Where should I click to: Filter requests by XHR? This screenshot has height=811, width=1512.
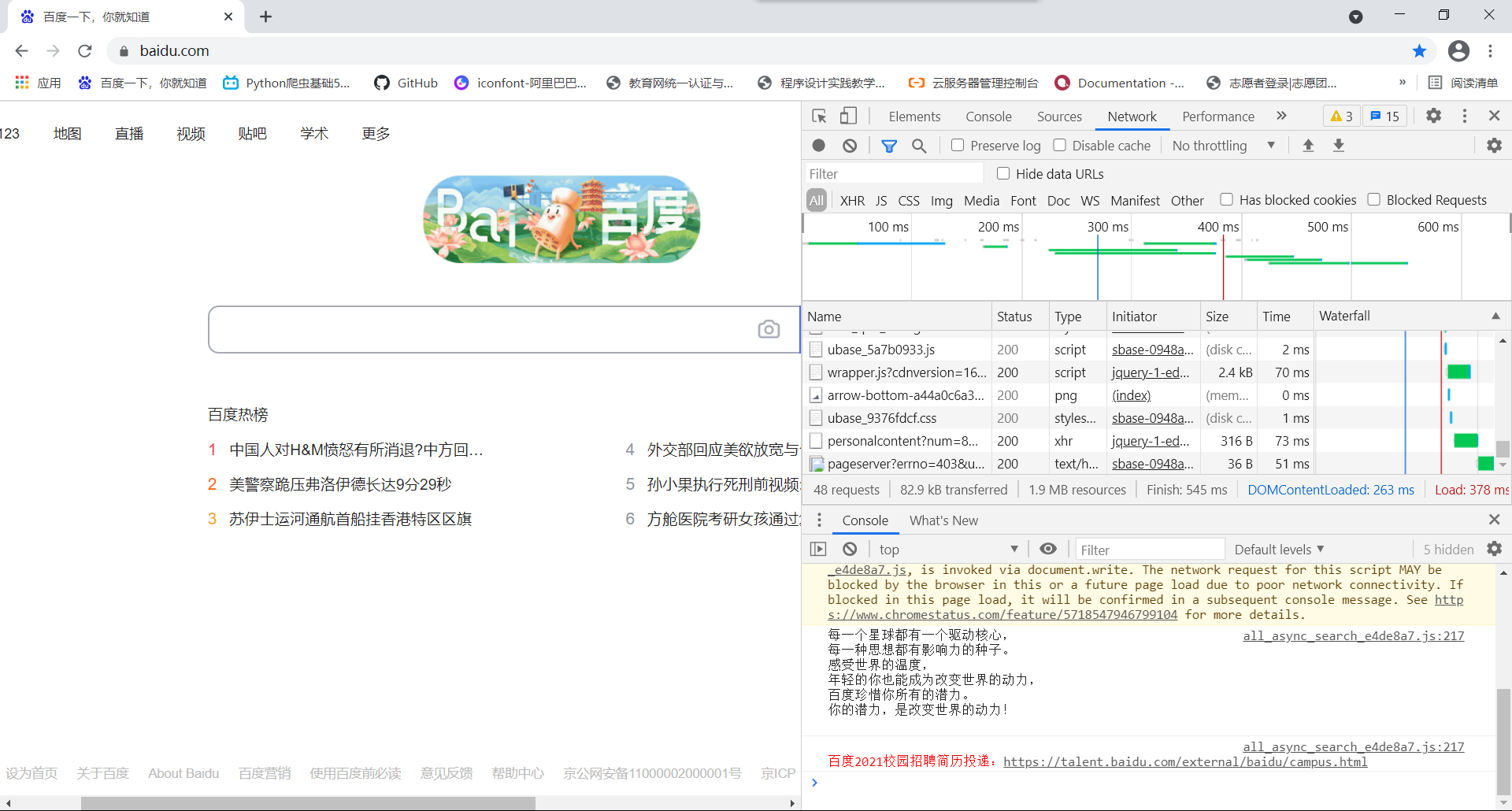click(852, 201)
